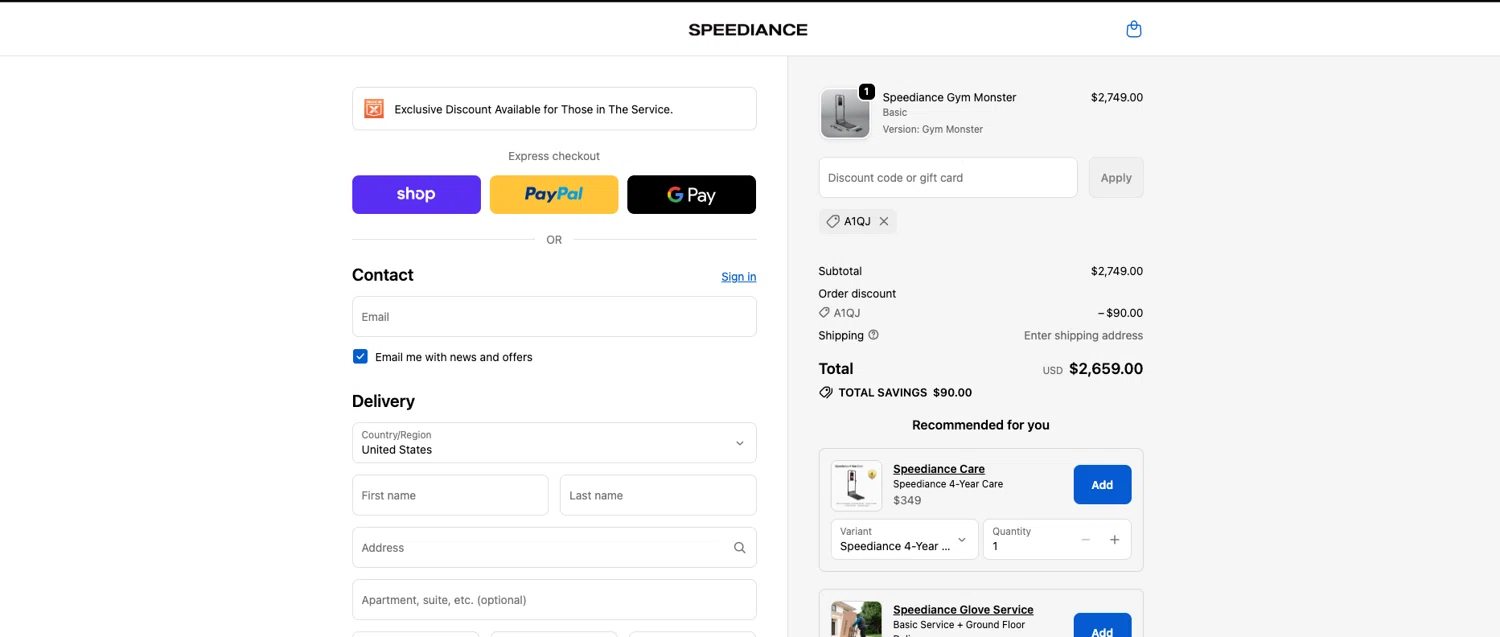Click the Speediance Gym Monster product name

click(x=949, y=97)
